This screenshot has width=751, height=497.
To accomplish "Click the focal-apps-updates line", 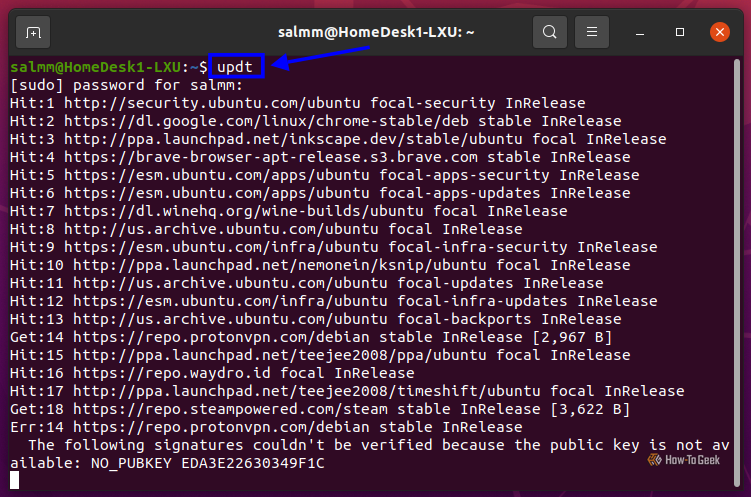I will [x=320, y=193].
